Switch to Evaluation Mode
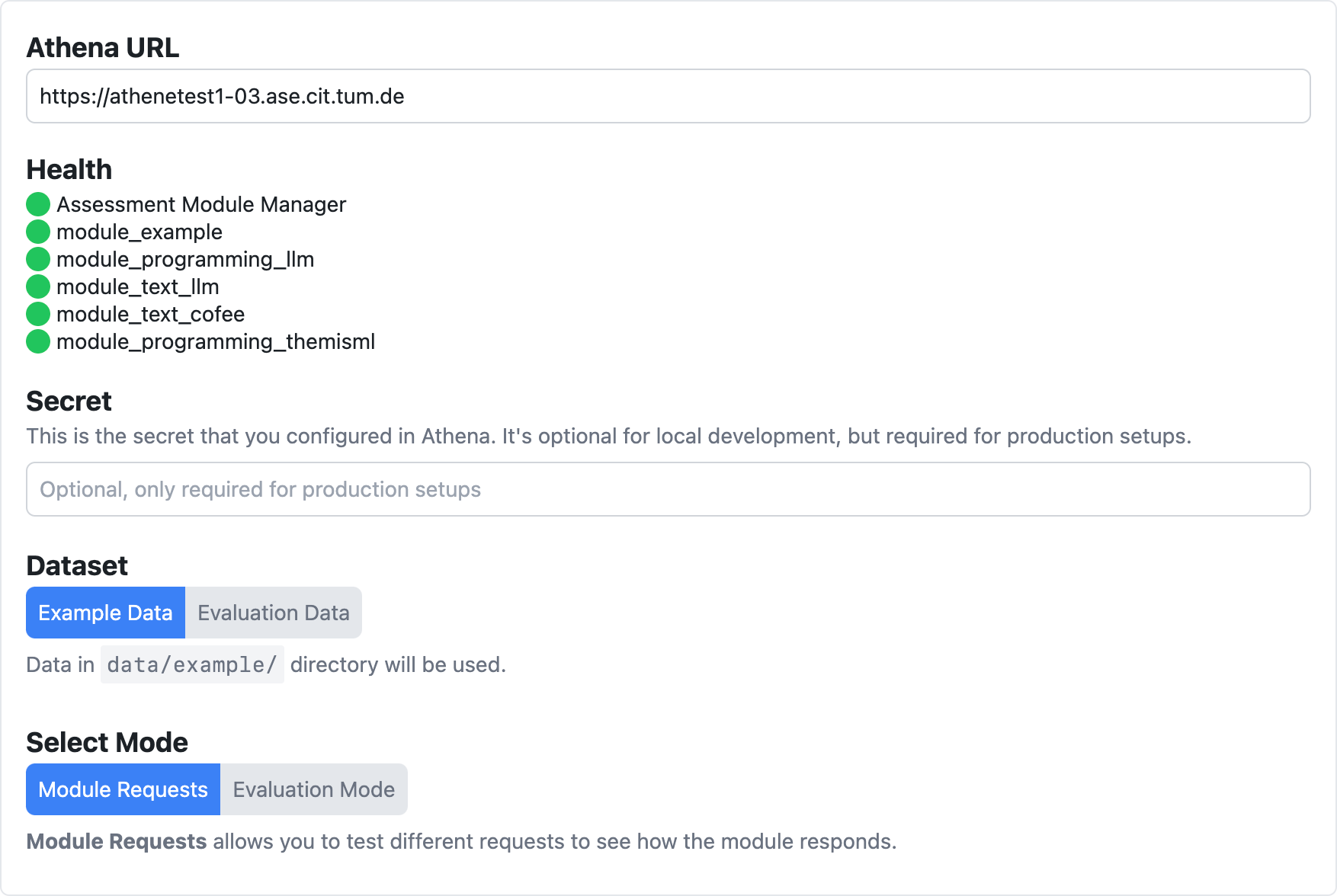Screen dimensions: 1337x896 point(313,789)
